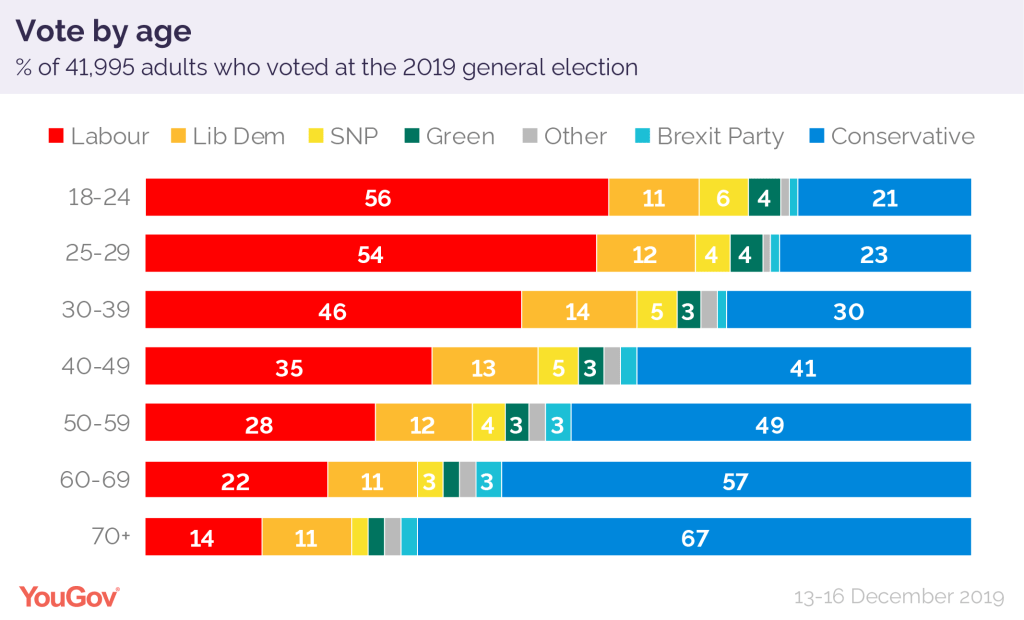The width and height of the screenshot is (1024, 620).
Task: Click the 25-29 Green segment showing 4
Action: point(746,254)
